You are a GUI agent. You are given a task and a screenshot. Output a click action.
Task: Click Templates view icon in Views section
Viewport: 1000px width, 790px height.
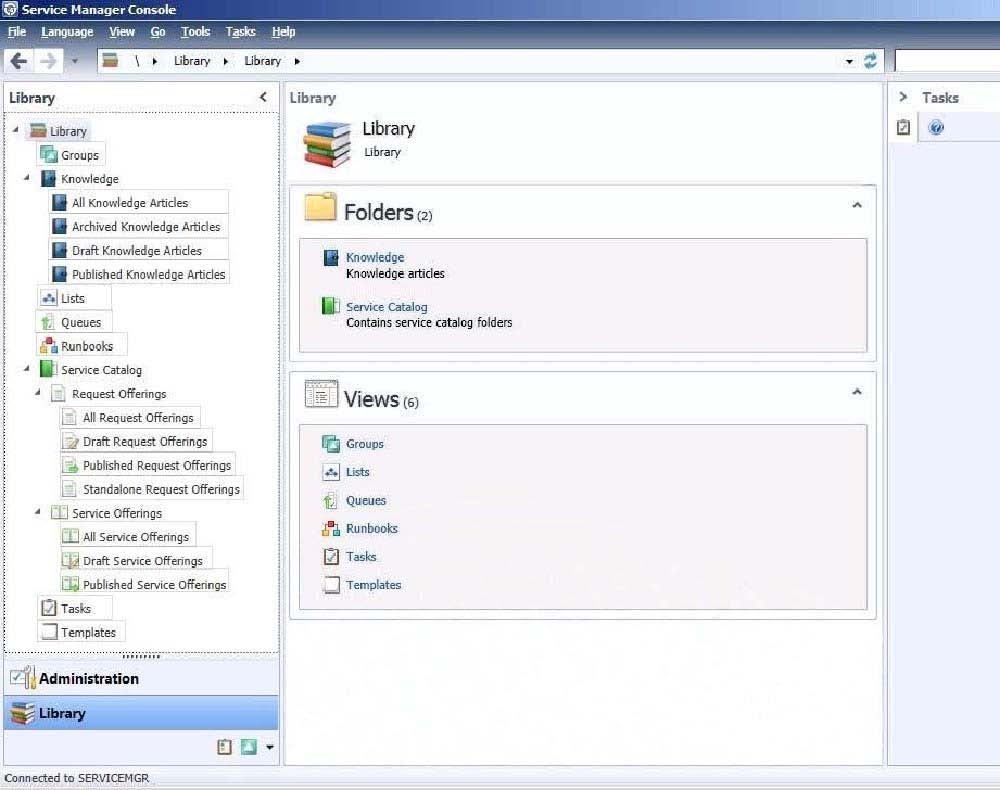point(331,585)
